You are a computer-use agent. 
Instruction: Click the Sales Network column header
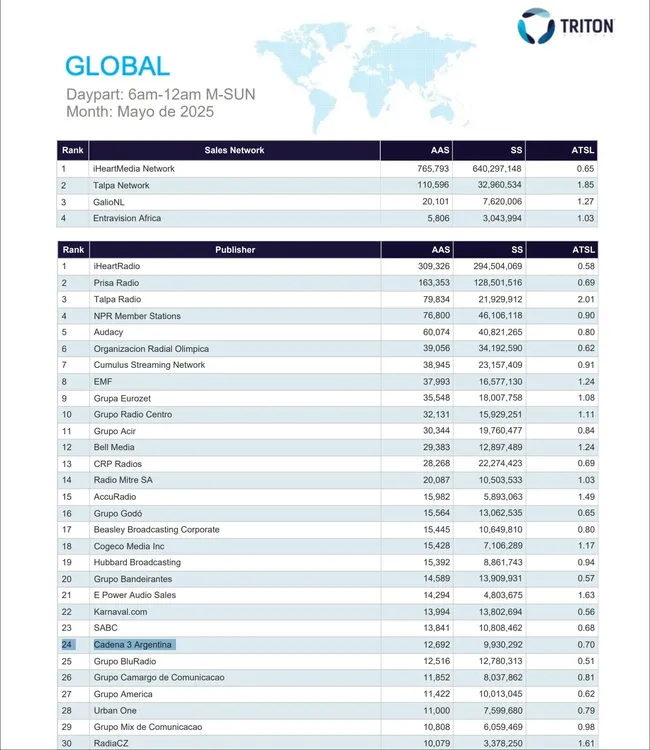(234, 150)
